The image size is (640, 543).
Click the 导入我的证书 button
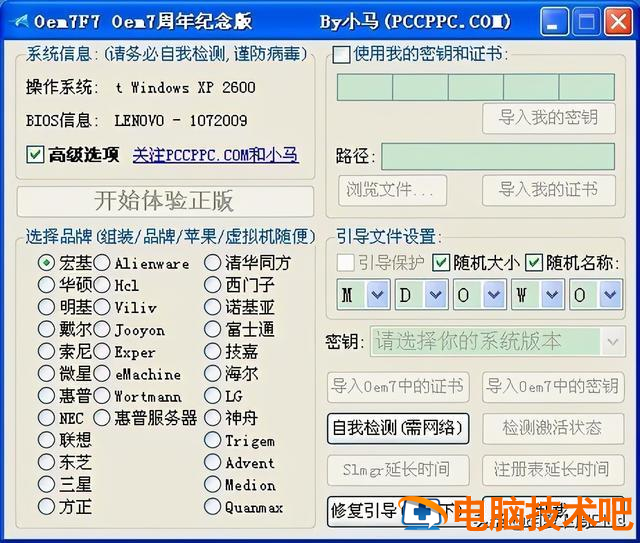(x=549, y=190)
